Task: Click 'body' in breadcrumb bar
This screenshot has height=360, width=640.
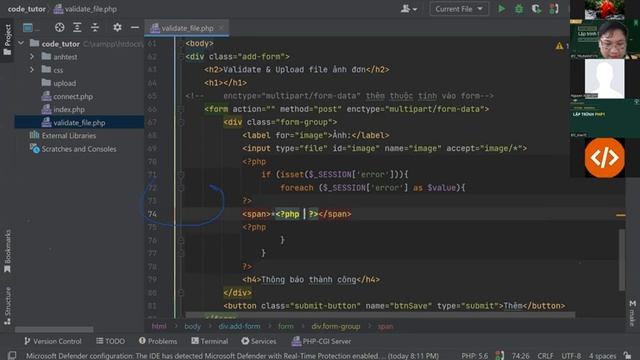Action: point(192,326)
